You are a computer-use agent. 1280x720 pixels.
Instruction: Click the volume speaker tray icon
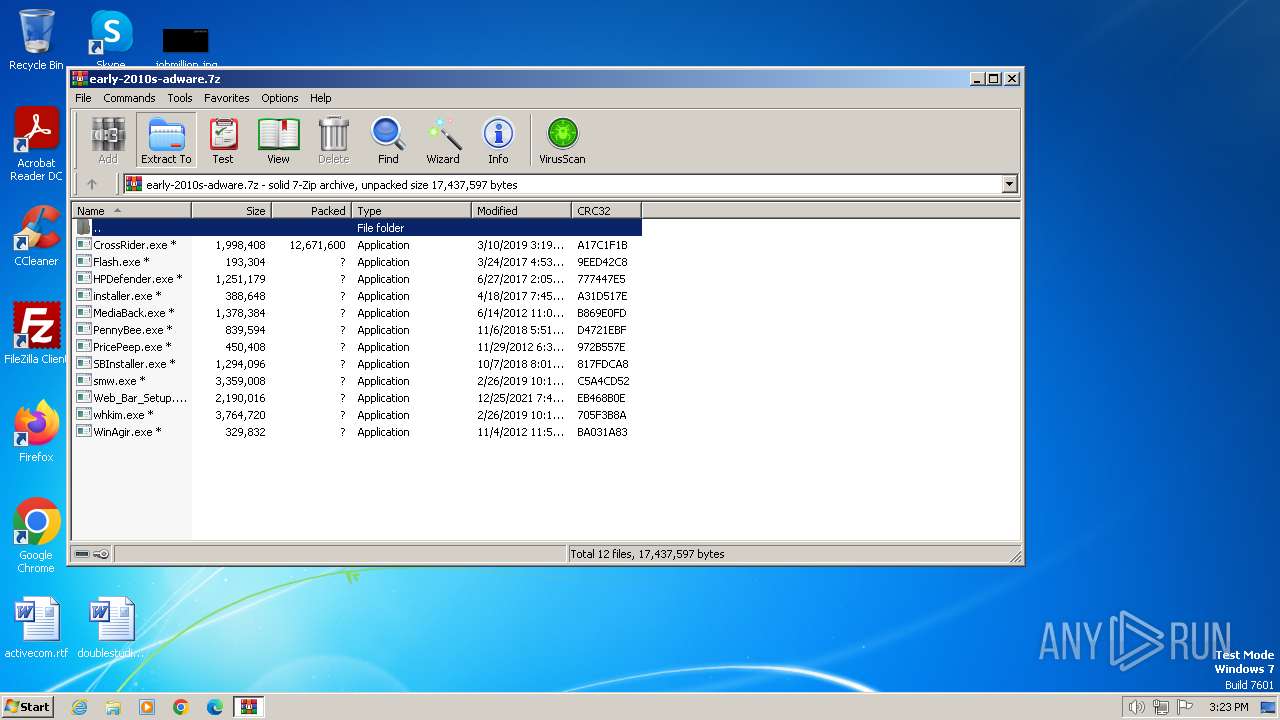[1136, 707]
